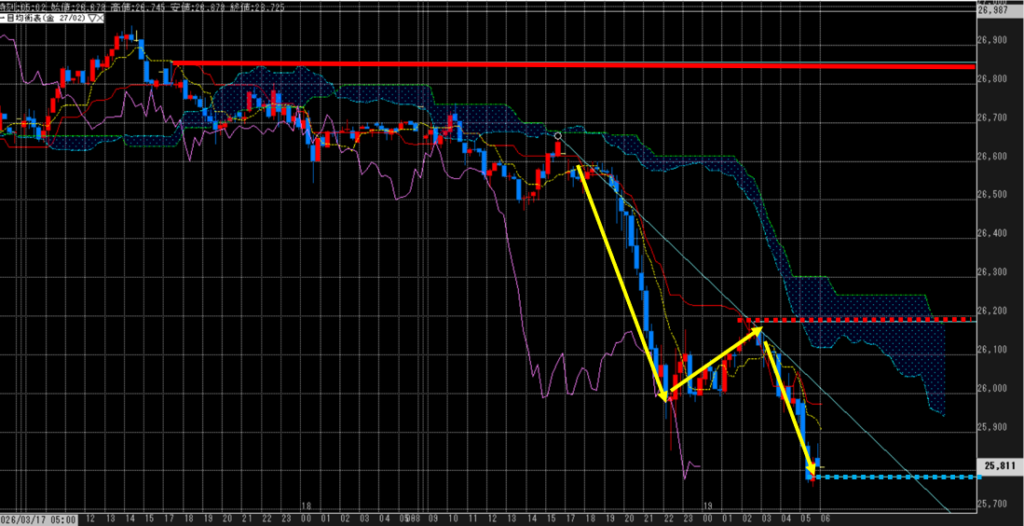This screenshot has width=1024, height=526.
Task: Select the first long yellow down arrow
Action: tap(620, 283)
